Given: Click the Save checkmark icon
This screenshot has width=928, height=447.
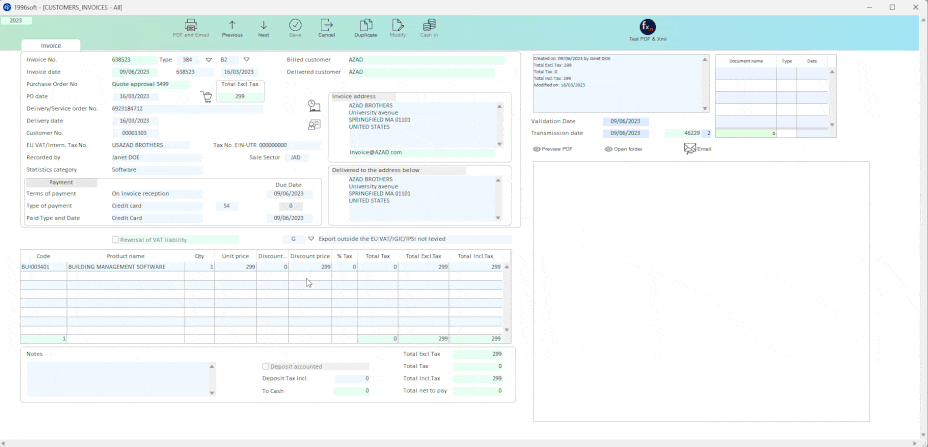Looking at the screenshot, I should [x=295, y=25].
